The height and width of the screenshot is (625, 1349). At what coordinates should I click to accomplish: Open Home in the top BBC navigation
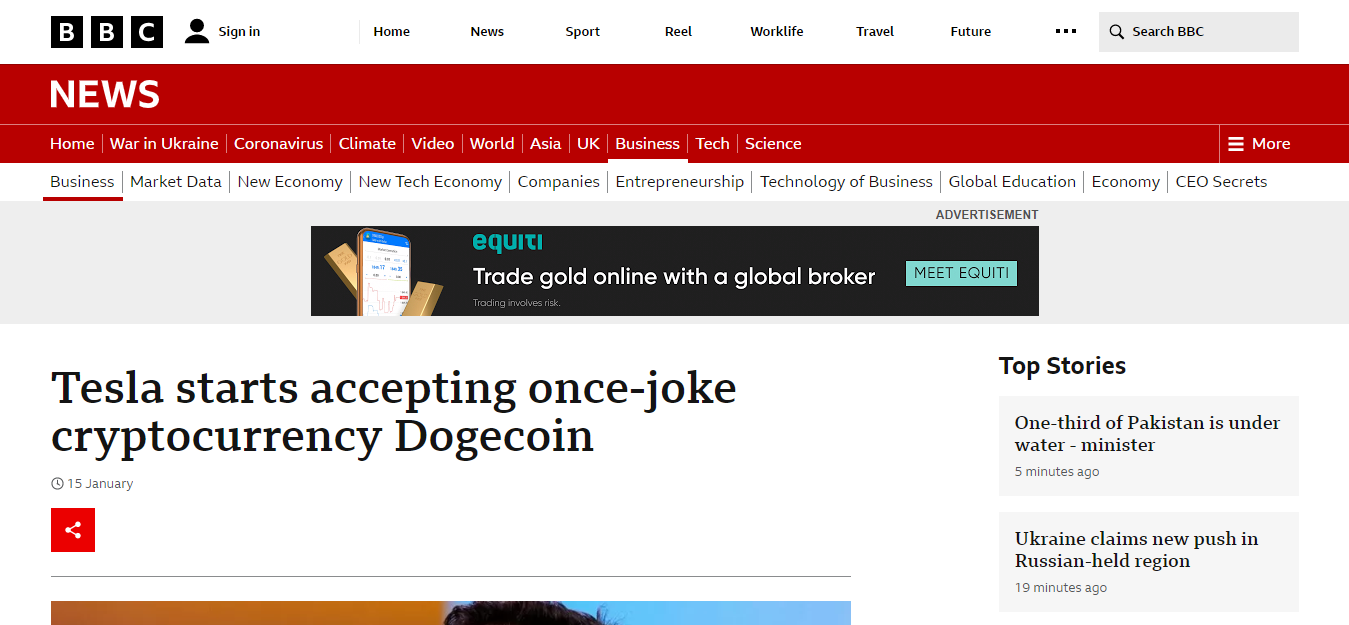coord(392,32)
